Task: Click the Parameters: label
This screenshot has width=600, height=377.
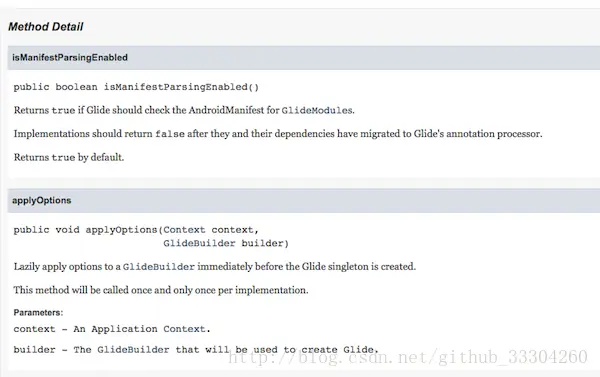Action: click(x=38, y=313)
